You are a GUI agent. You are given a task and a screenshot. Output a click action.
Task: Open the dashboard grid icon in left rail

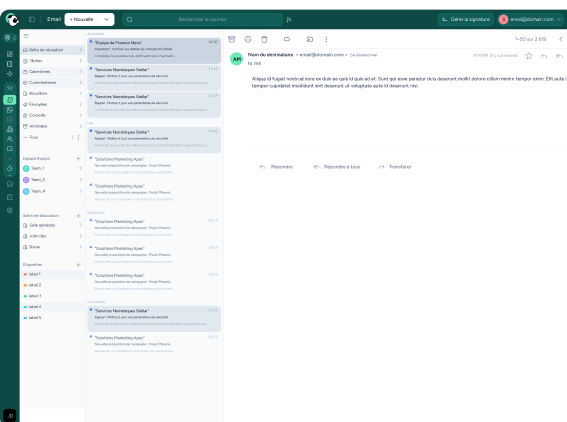[x=10, y=54]
